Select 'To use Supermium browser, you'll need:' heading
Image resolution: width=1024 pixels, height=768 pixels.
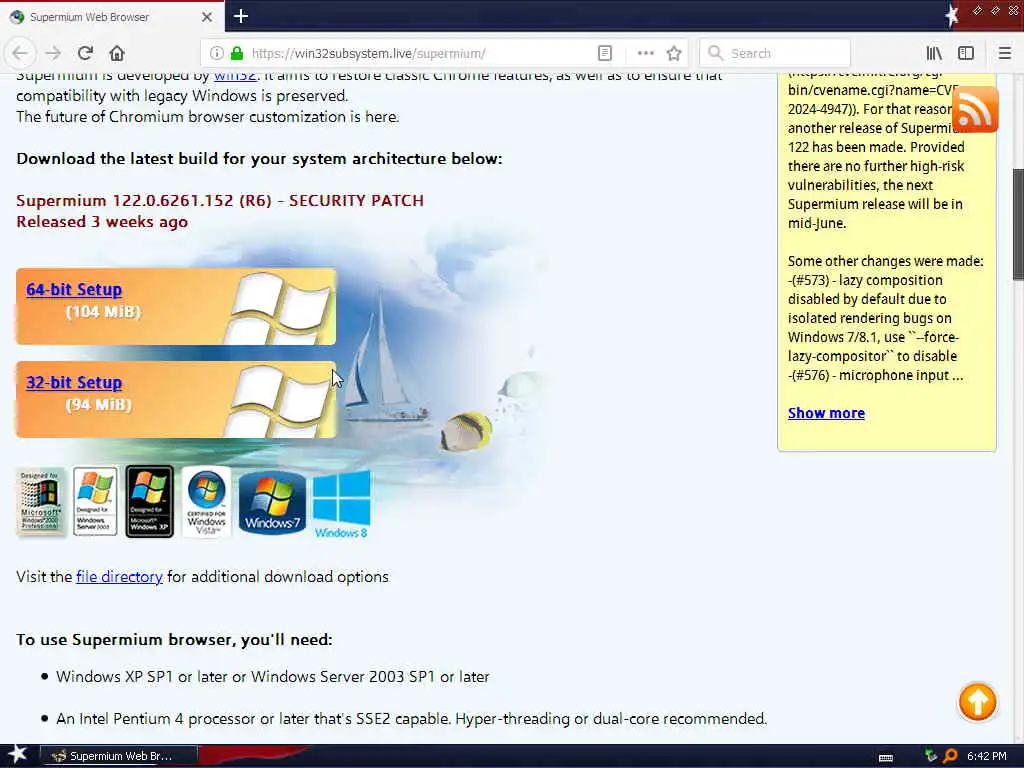point(174,639)
